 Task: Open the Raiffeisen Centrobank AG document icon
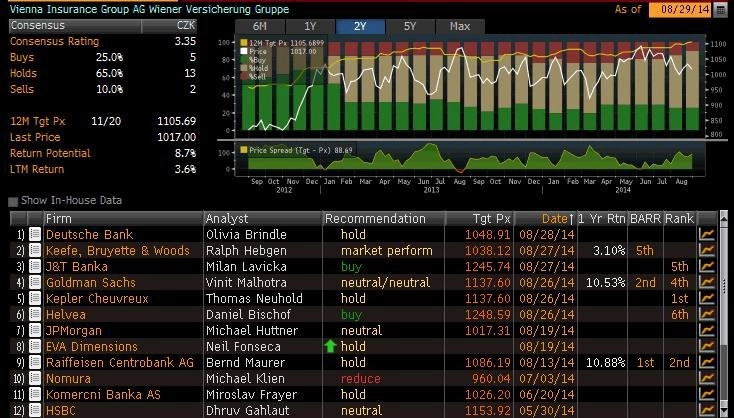35,362
